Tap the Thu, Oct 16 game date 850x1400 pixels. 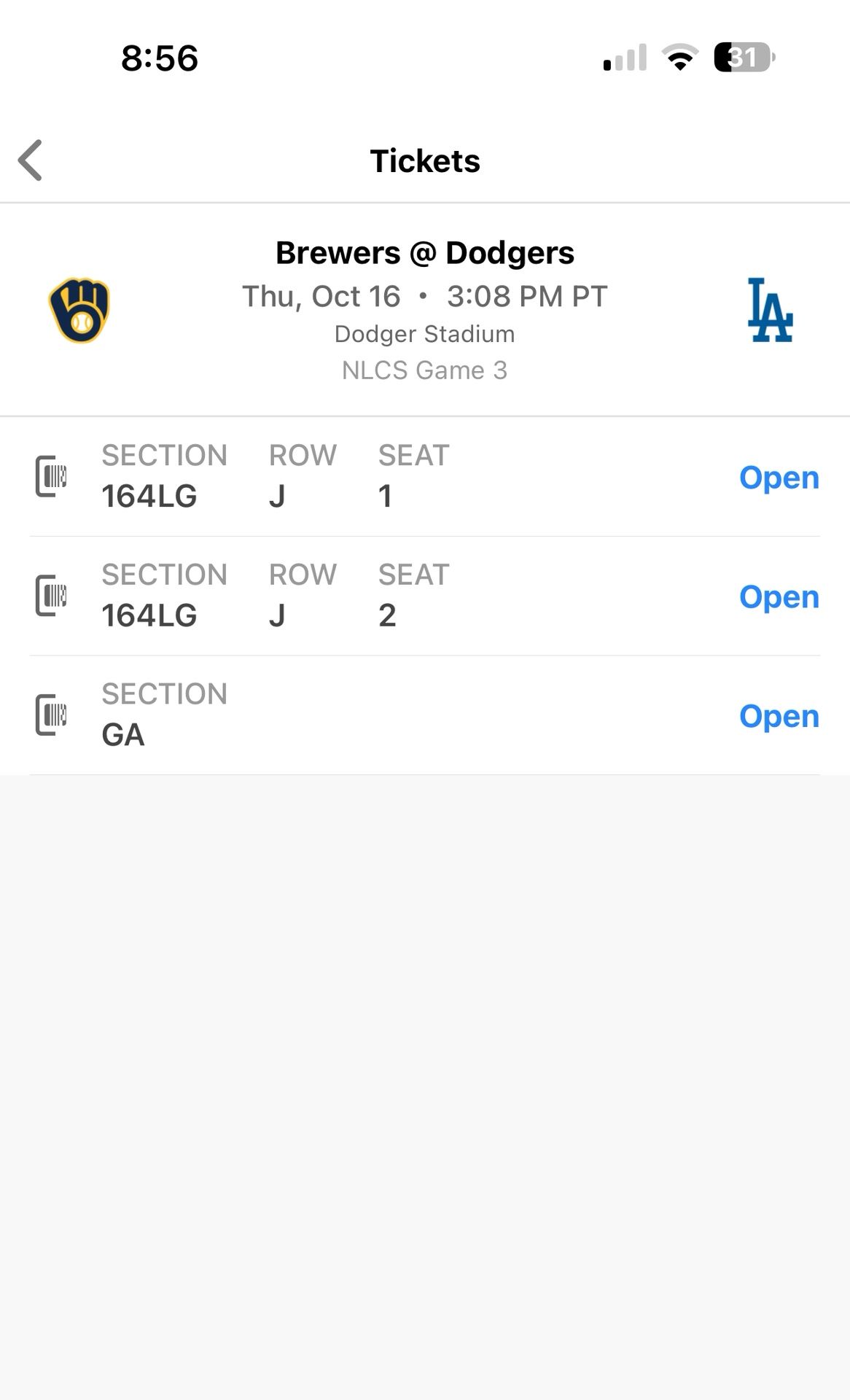[x=321, y=297]
